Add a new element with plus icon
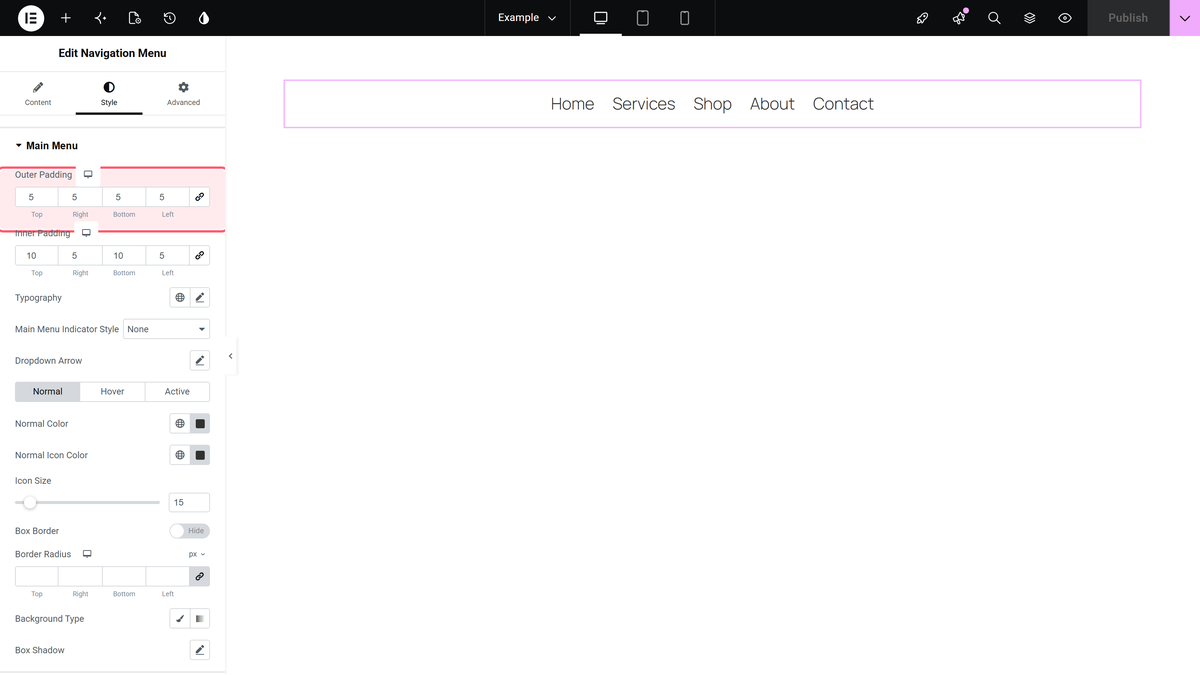 (66, 18)
